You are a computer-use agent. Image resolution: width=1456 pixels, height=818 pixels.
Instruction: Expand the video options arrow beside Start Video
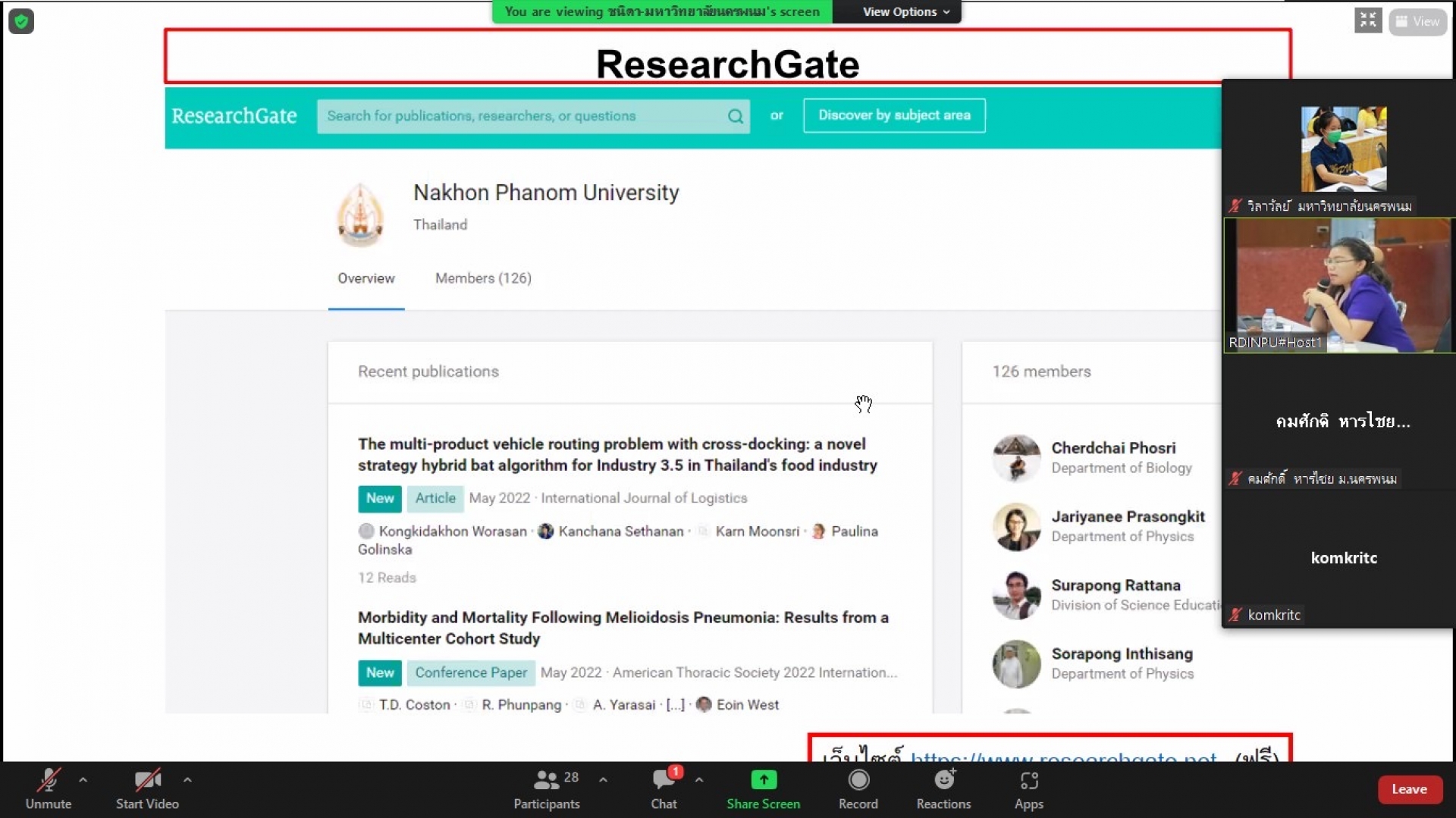tap(187, 779)
